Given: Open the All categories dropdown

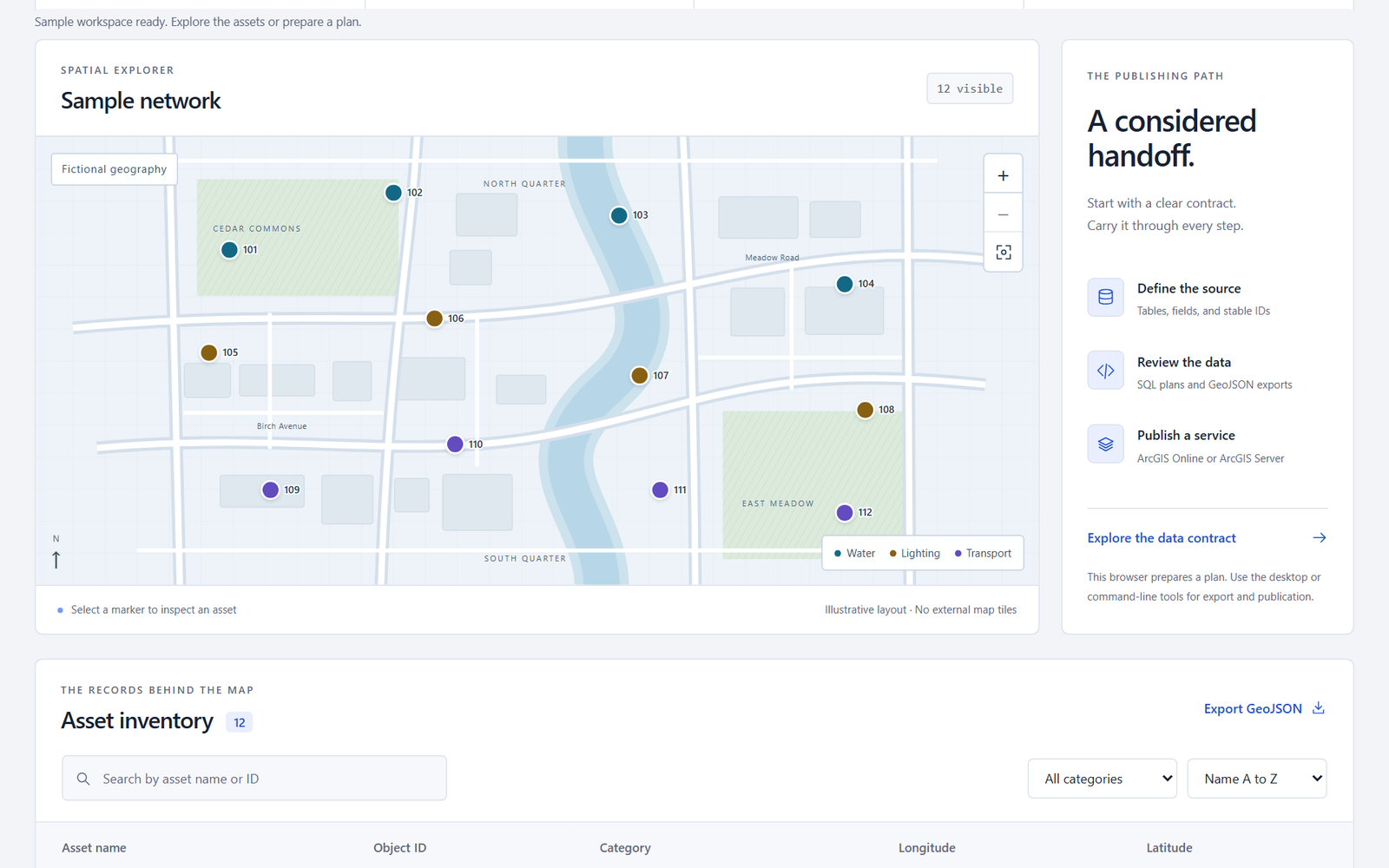Looking at the screenshot, I should tap(1103, 779).
